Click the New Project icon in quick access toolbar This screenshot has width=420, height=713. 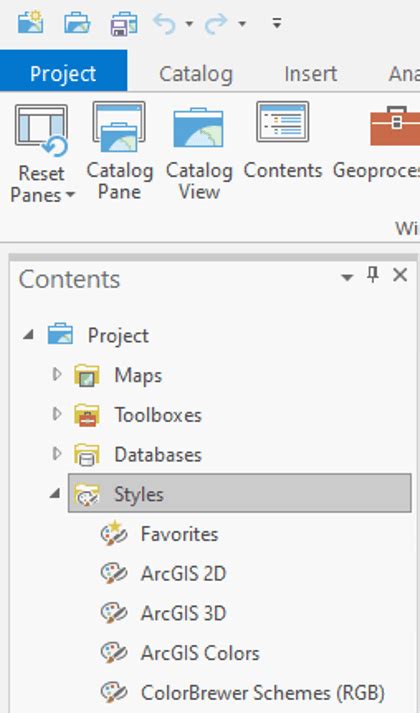[31, 22]
